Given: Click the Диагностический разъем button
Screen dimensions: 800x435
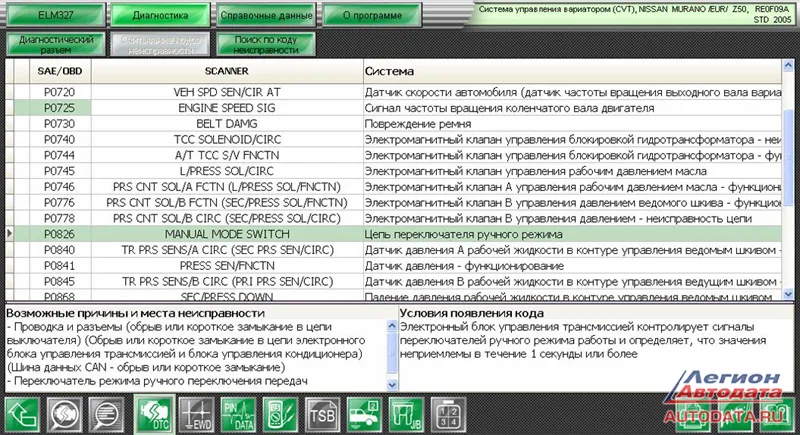Looking at the screenshot, I should point(56,44).
